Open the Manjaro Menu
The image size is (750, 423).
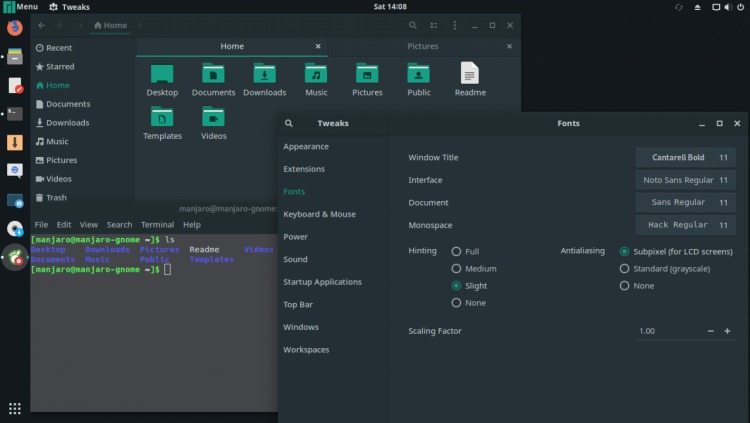pos(21,7)
